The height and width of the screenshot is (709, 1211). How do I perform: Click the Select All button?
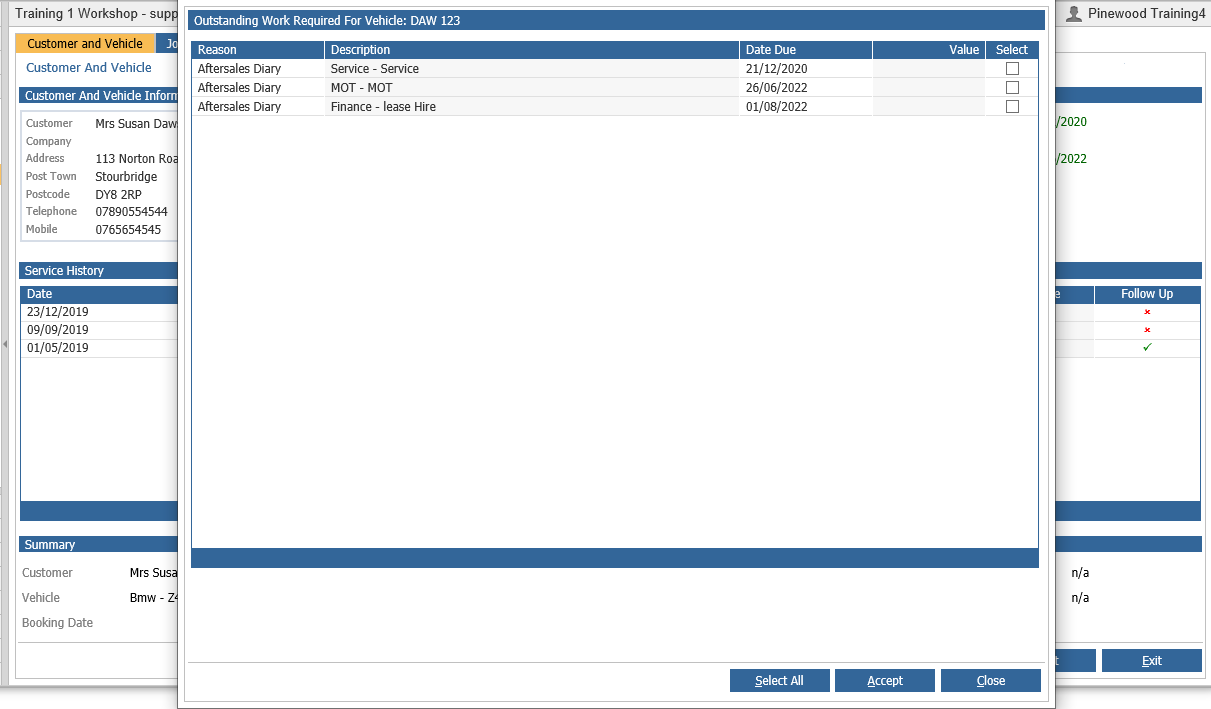pos(779,681)
